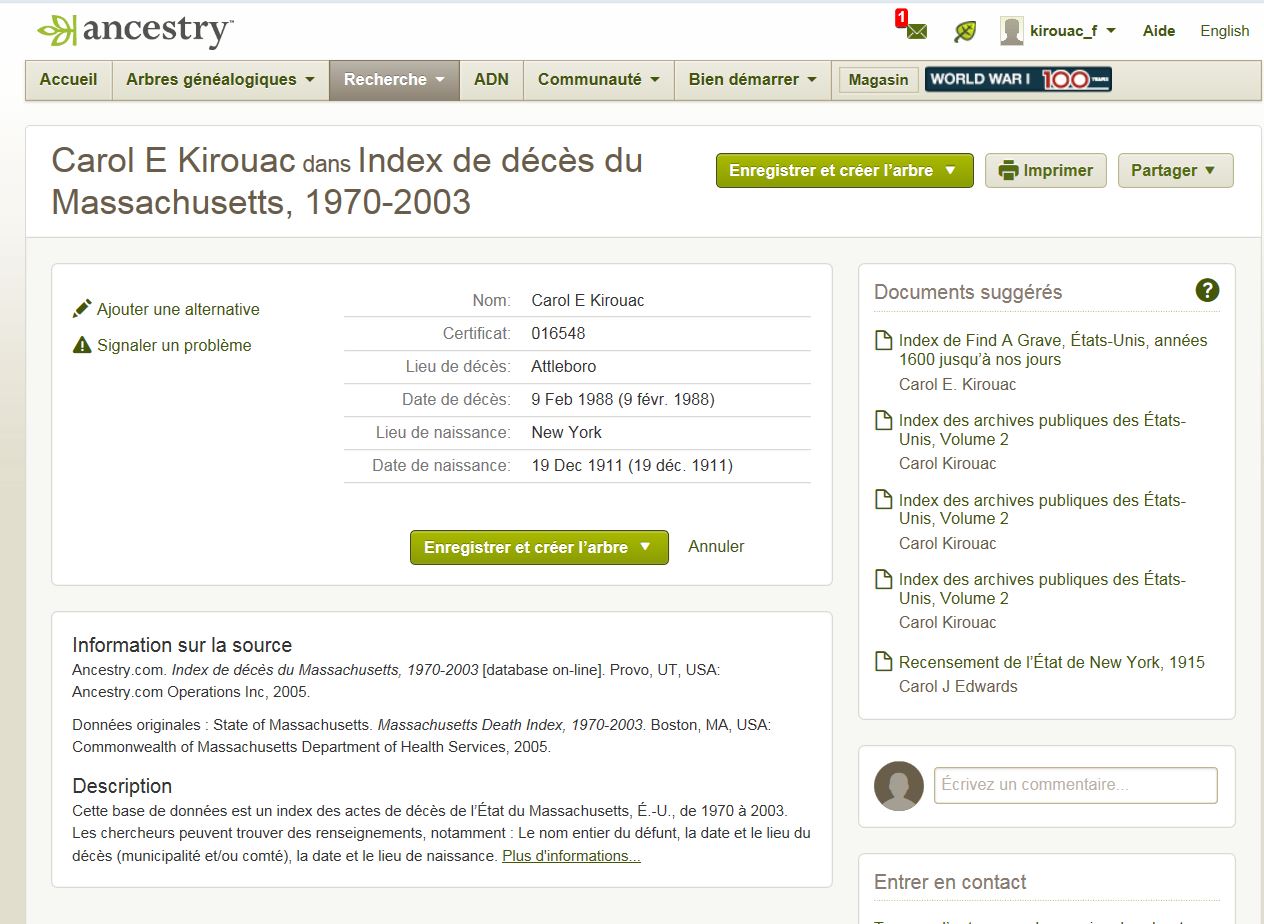Select the death place Attleboro
The height and width of the screenshot is (924, 1264).
(x=564, y=366)
